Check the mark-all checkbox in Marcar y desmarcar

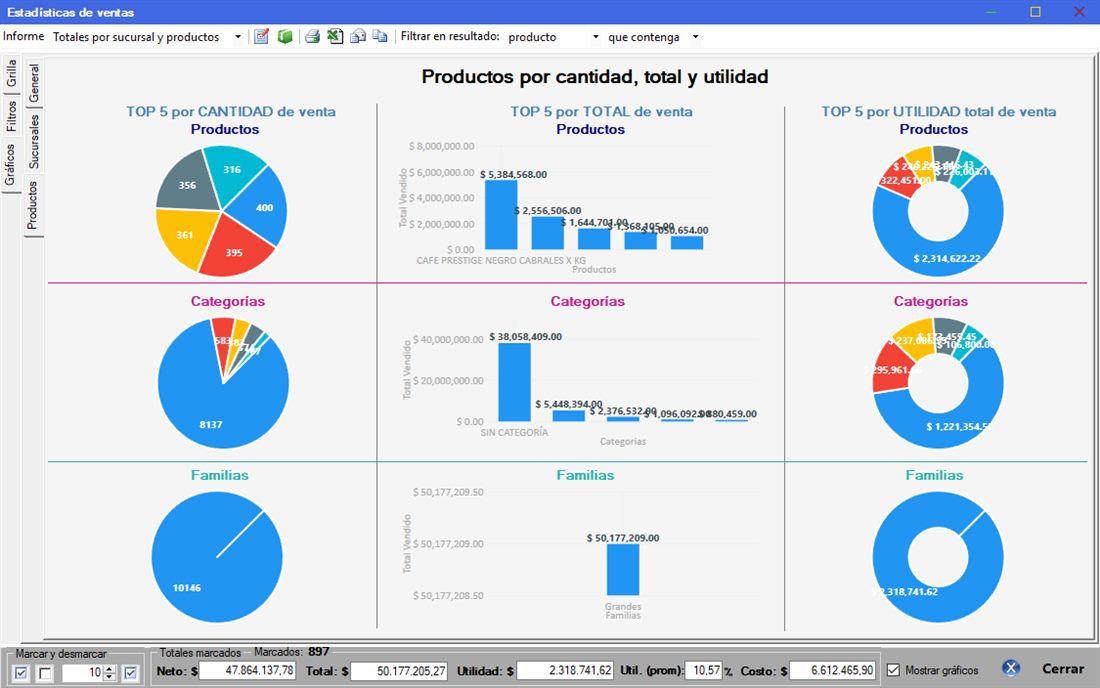(21, 673)
